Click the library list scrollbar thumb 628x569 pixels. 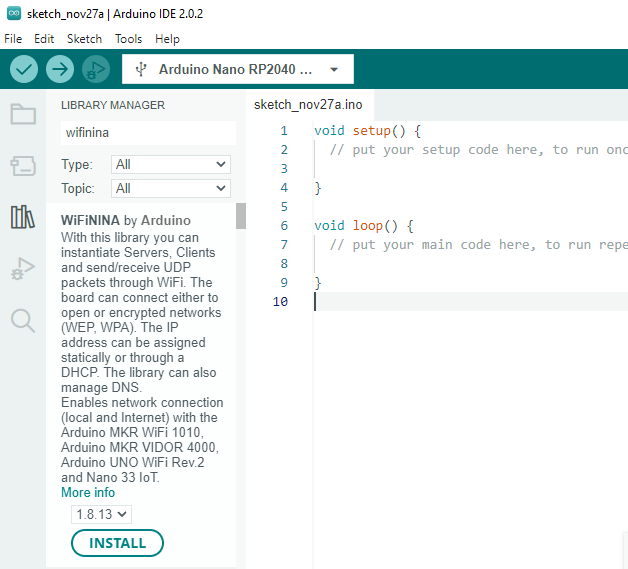click(241, 216)
